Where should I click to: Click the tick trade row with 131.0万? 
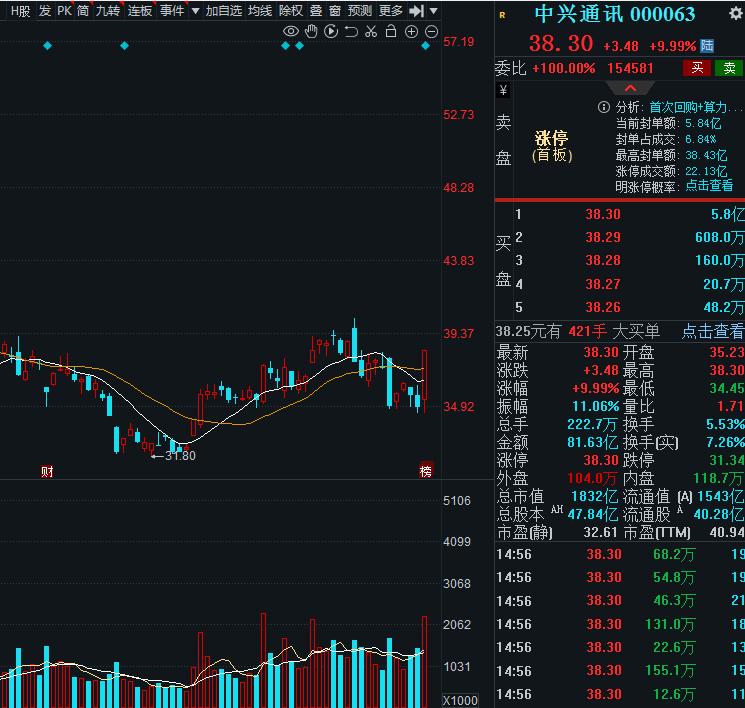tap(620, 624)
